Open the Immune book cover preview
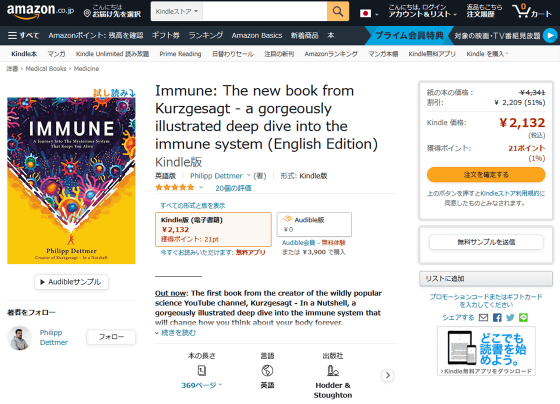Screen dimensions: 560x404 click(x=71, y=180)
